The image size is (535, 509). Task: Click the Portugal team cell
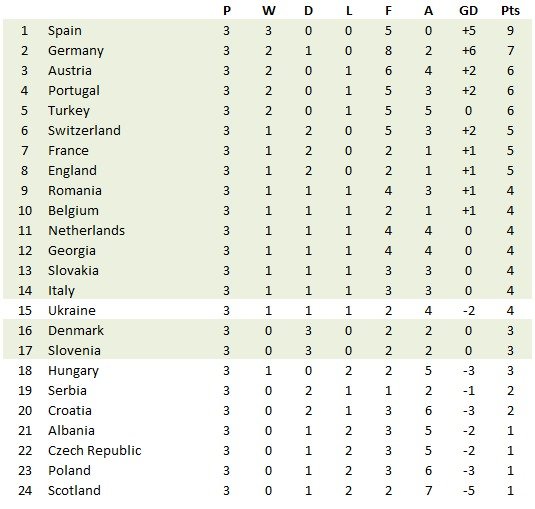pos(74,91)
